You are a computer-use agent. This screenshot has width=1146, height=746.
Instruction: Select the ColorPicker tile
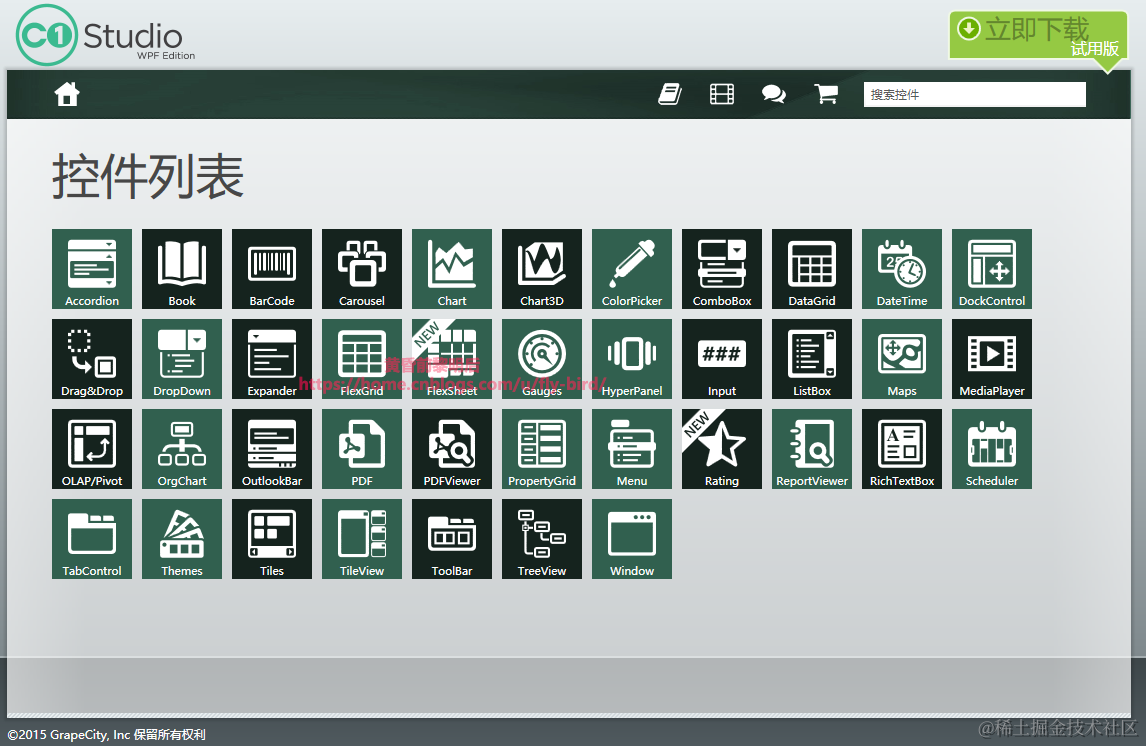click(x=632, y=269)
